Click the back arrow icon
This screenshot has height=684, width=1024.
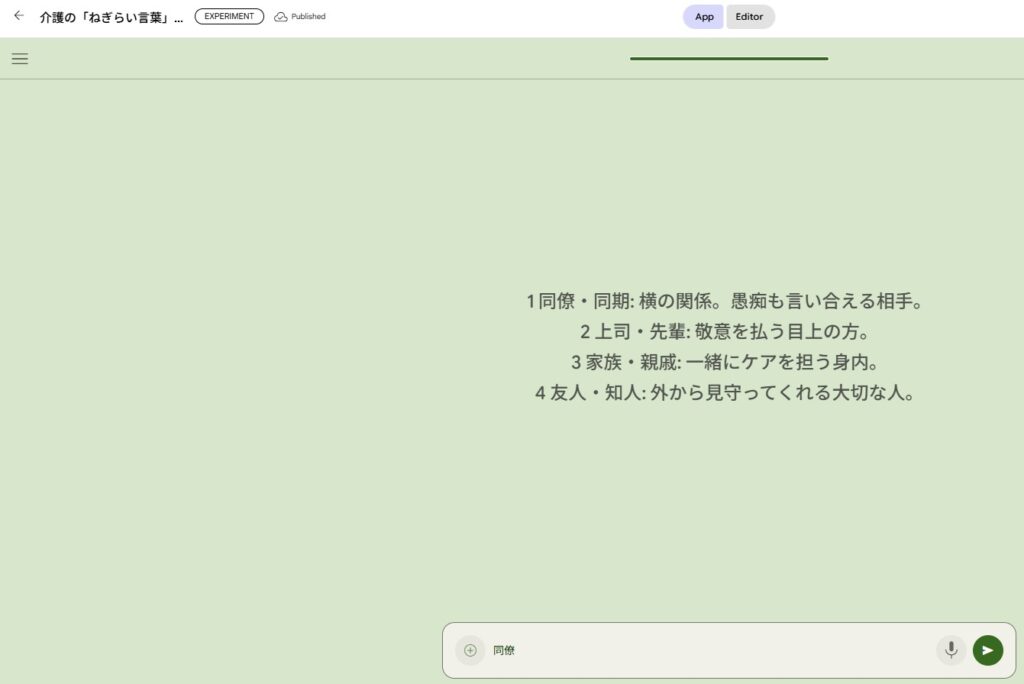tap(18, 16)
